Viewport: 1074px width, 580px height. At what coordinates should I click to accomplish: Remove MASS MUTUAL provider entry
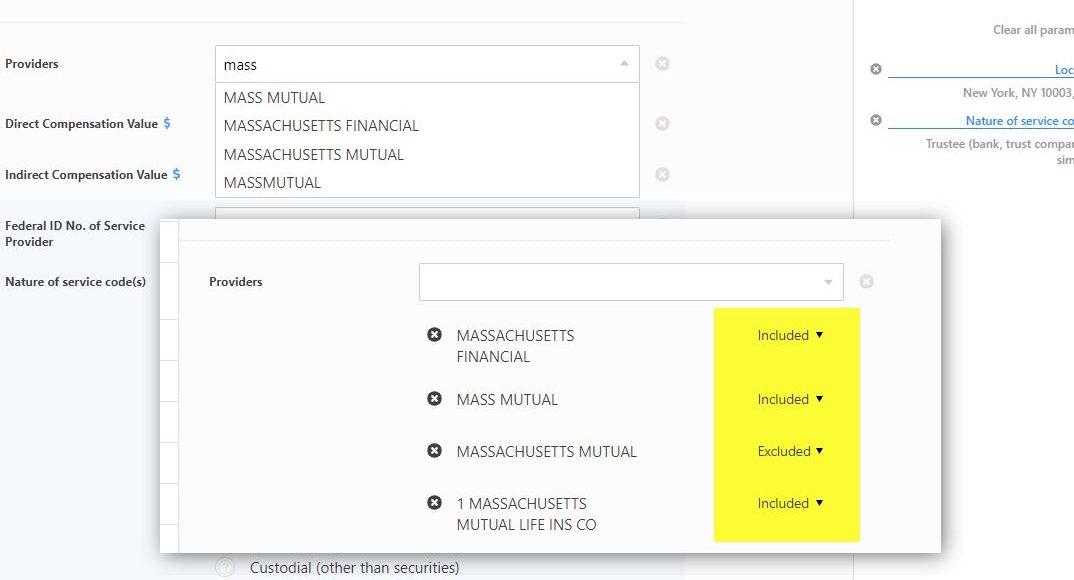point(434,399)
